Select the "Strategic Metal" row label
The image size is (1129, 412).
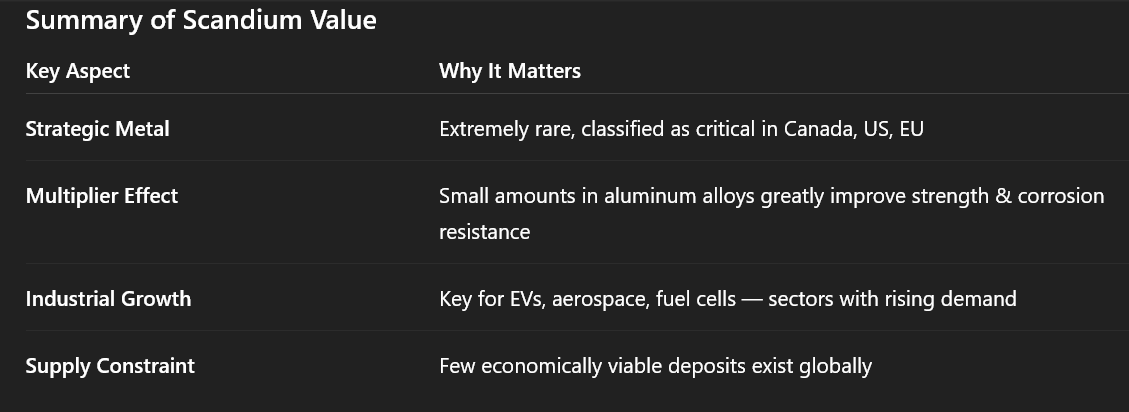pos(98,129)
